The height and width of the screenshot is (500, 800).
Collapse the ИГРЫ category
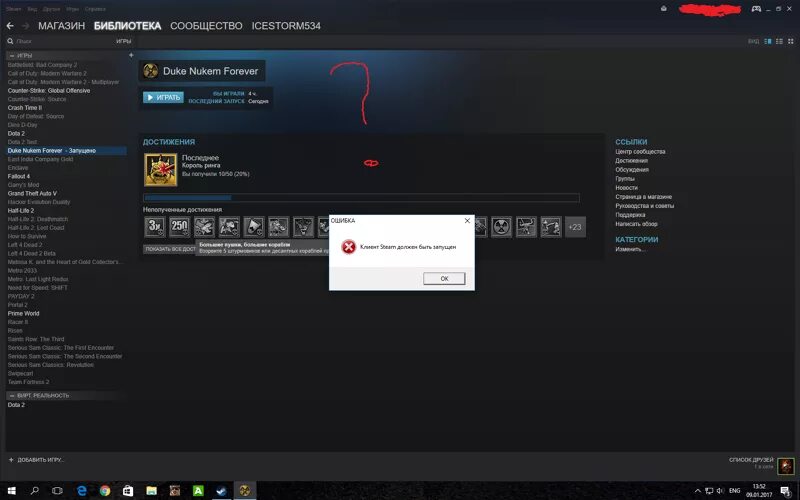[x=12, y=55]
